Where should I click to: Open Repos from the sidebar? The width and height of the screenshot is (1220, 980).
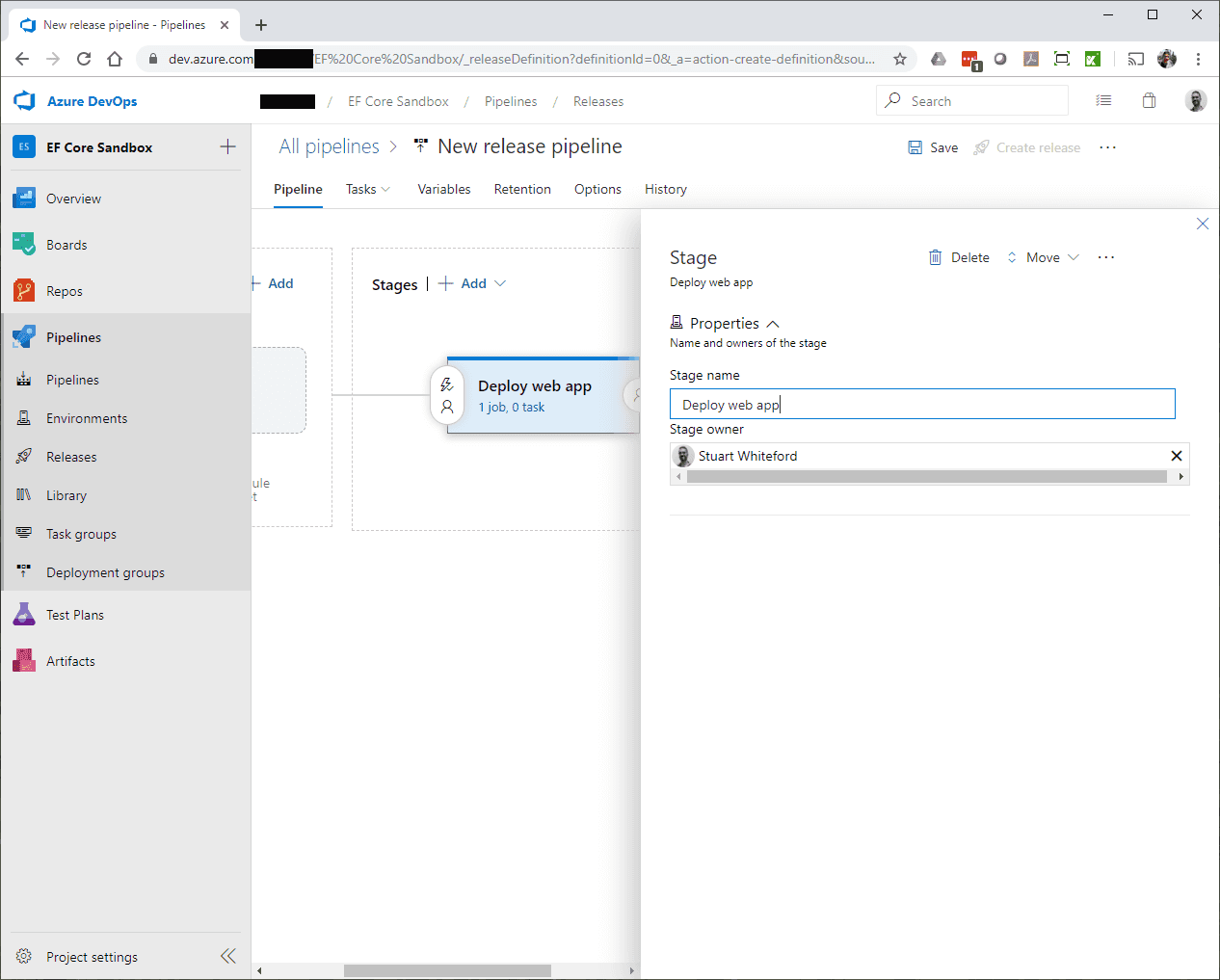point(65,291)
